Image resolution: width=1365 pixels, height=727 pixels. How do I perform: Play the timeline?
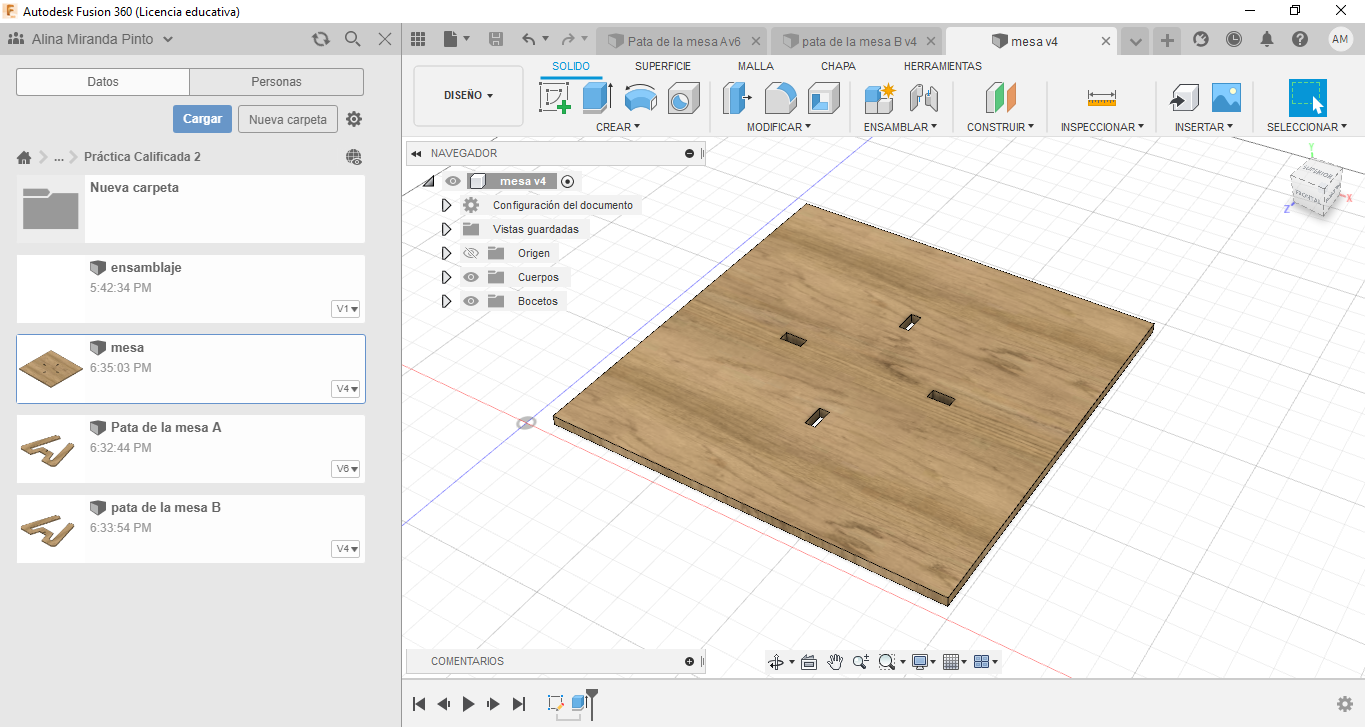coord(469,704)
